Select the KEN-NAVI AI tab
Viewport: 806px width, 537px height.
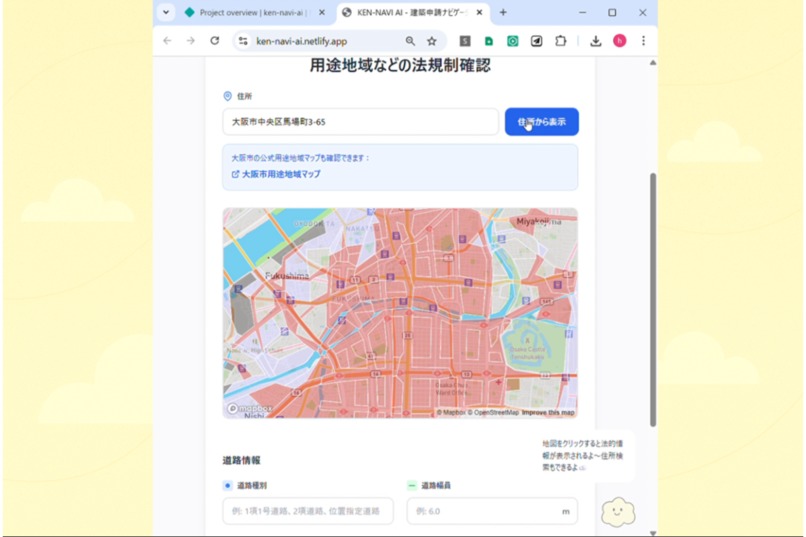pyautogui.click(x=406, y=13)
